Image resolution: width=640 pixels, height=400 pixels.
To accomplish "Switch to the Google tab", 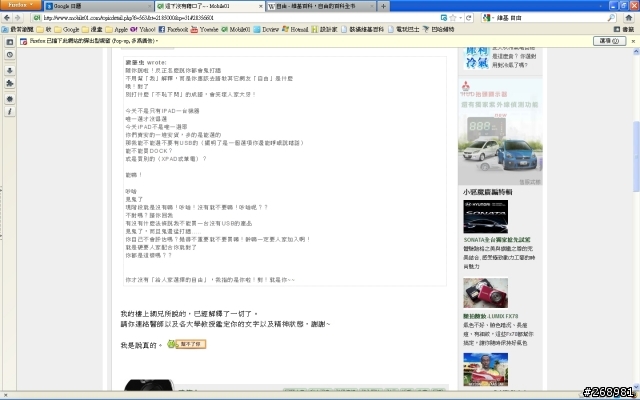I will click(x=99, y=6).
